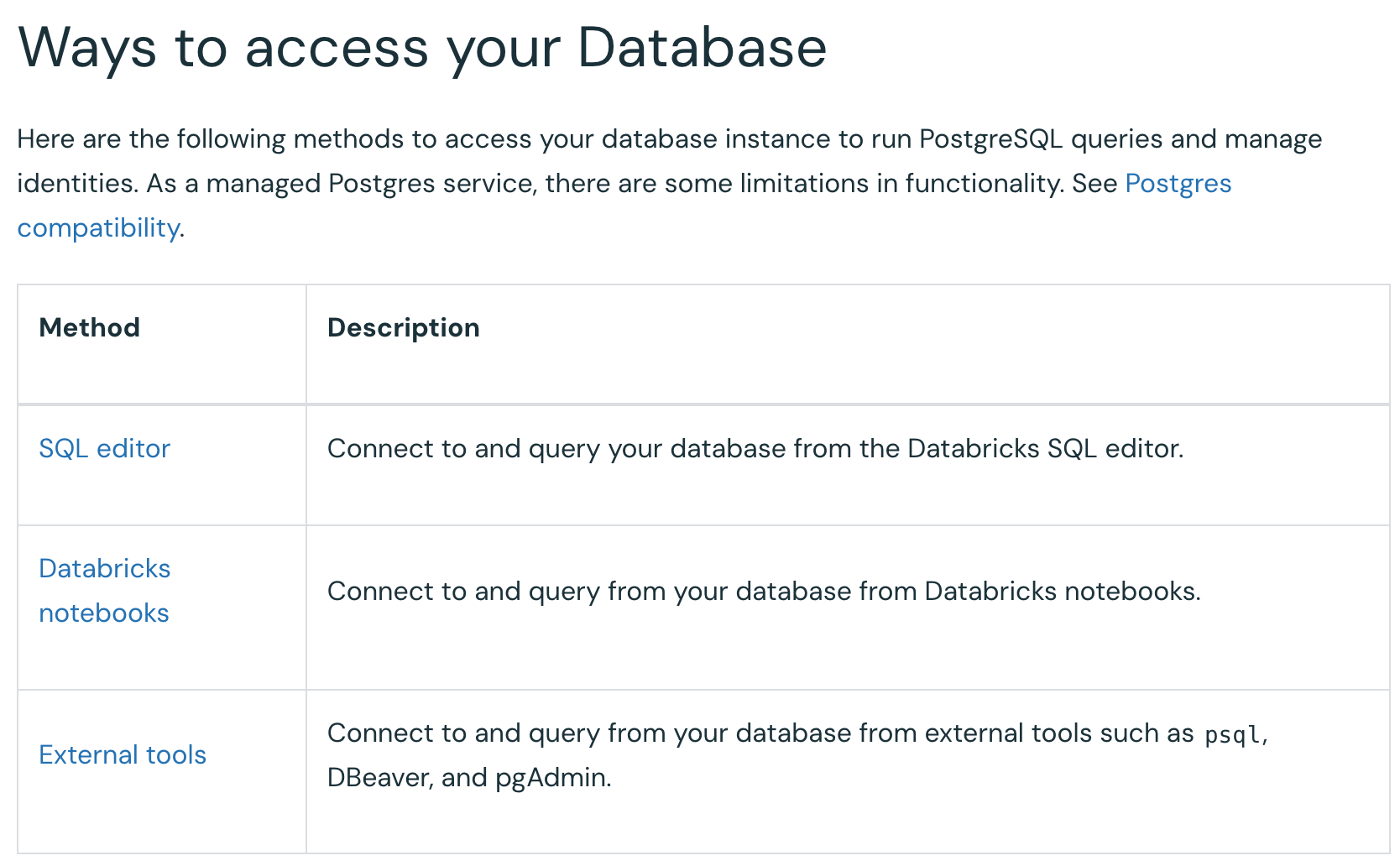Select the External tools table row
This screenshot has width=1400, height=866.
(700, 769)
